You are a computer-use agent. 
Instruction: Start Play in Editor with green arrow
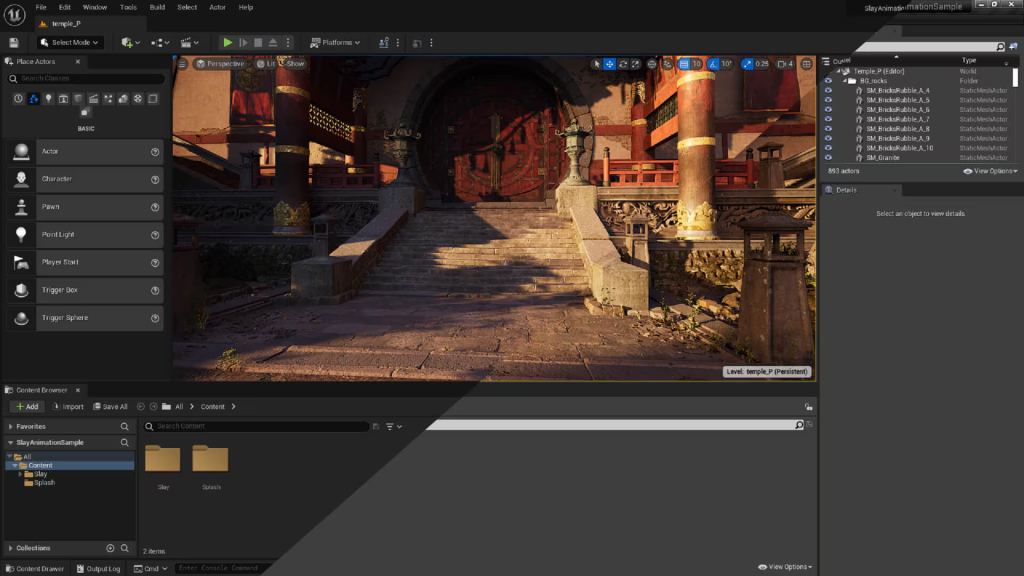pyautogui.click(x=227, y=42)
